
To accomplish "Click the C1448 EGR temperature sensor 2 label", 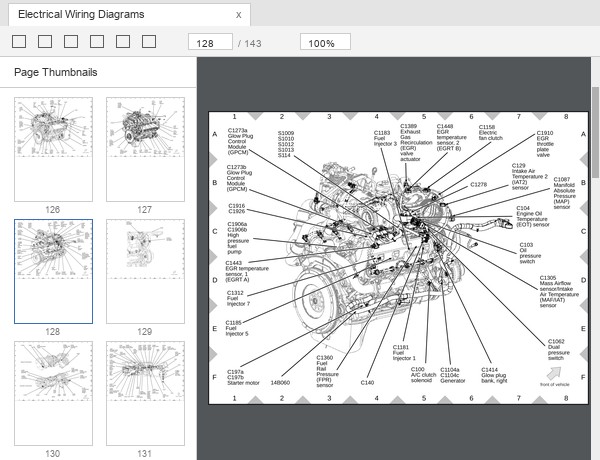I will (x=452, y=137).
